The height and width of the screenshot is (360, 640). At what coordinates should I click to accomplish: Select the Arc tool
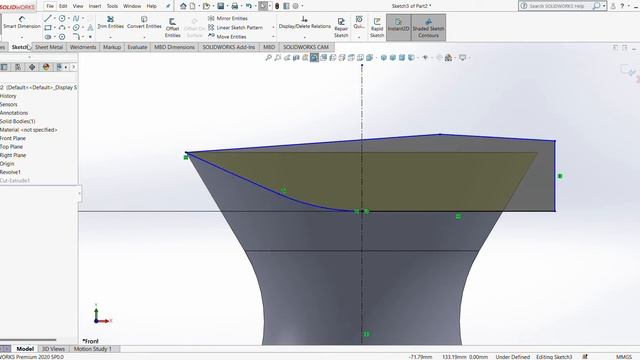pos(62,28)
